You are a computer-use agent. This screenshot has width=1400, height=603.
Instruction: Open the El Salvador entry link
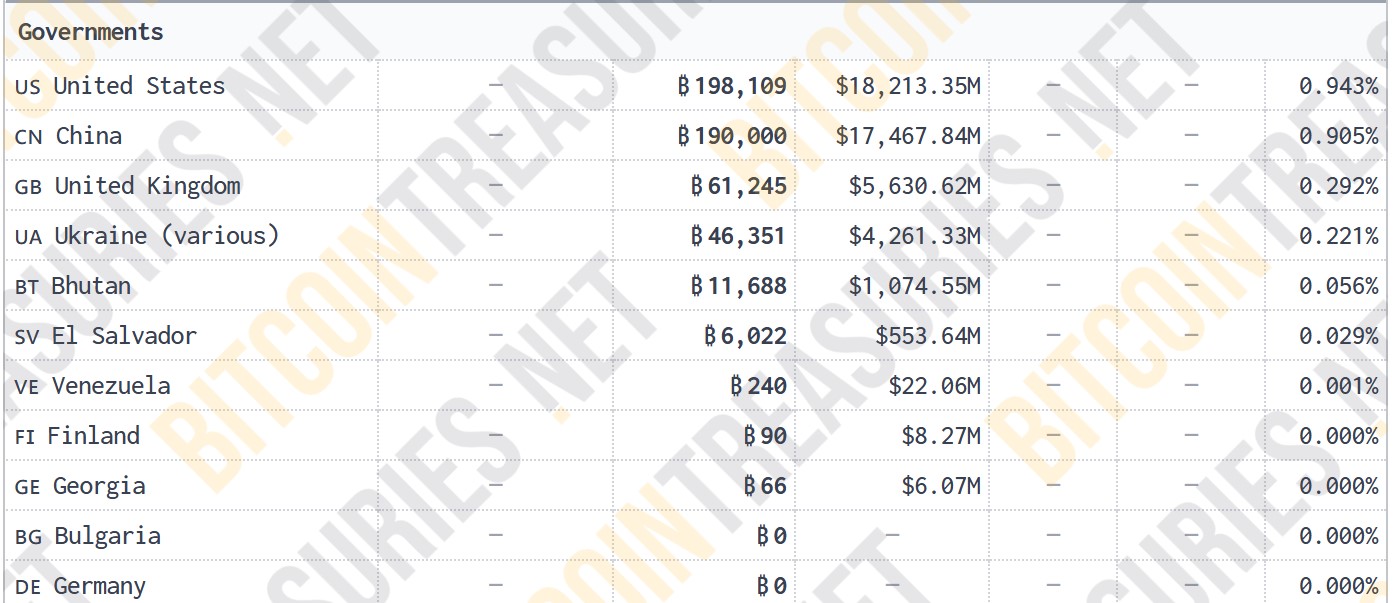124,336
